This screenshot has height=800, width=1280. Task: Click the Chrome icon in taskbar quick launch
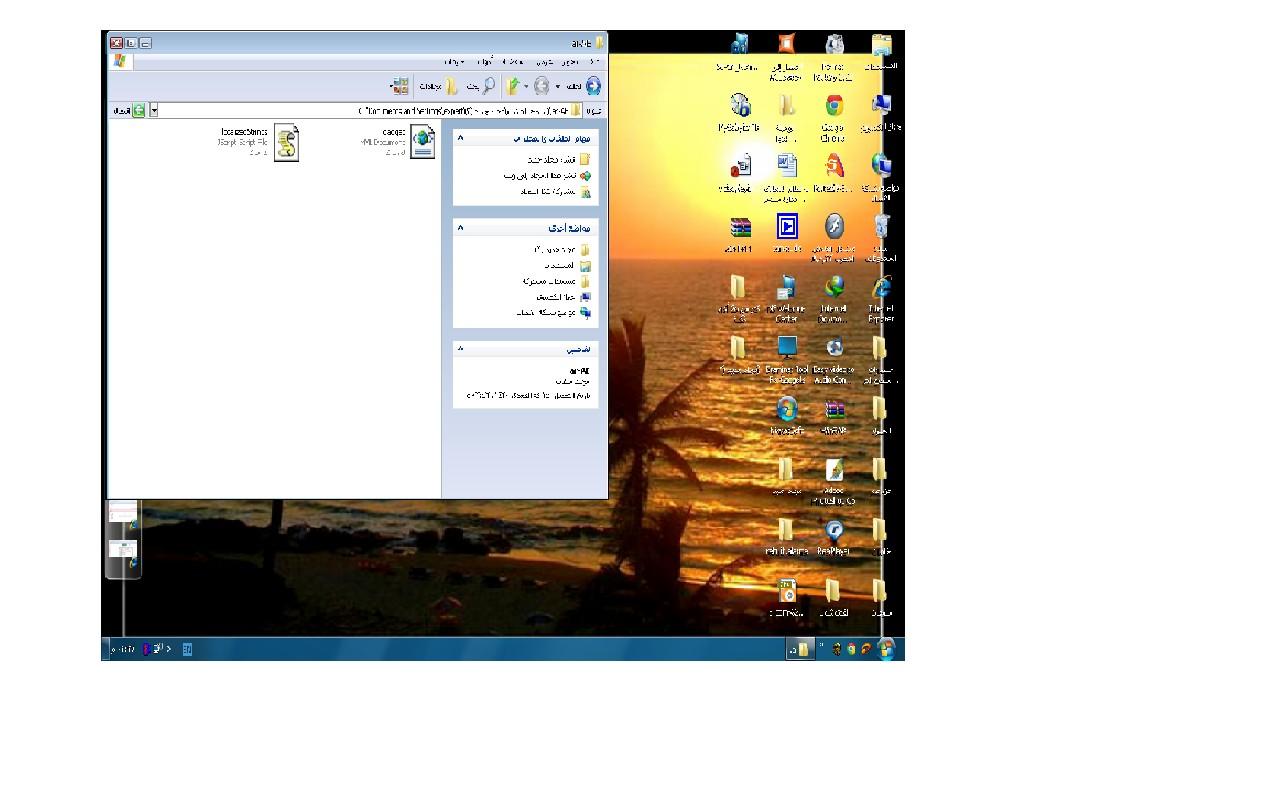click(852, 648)
